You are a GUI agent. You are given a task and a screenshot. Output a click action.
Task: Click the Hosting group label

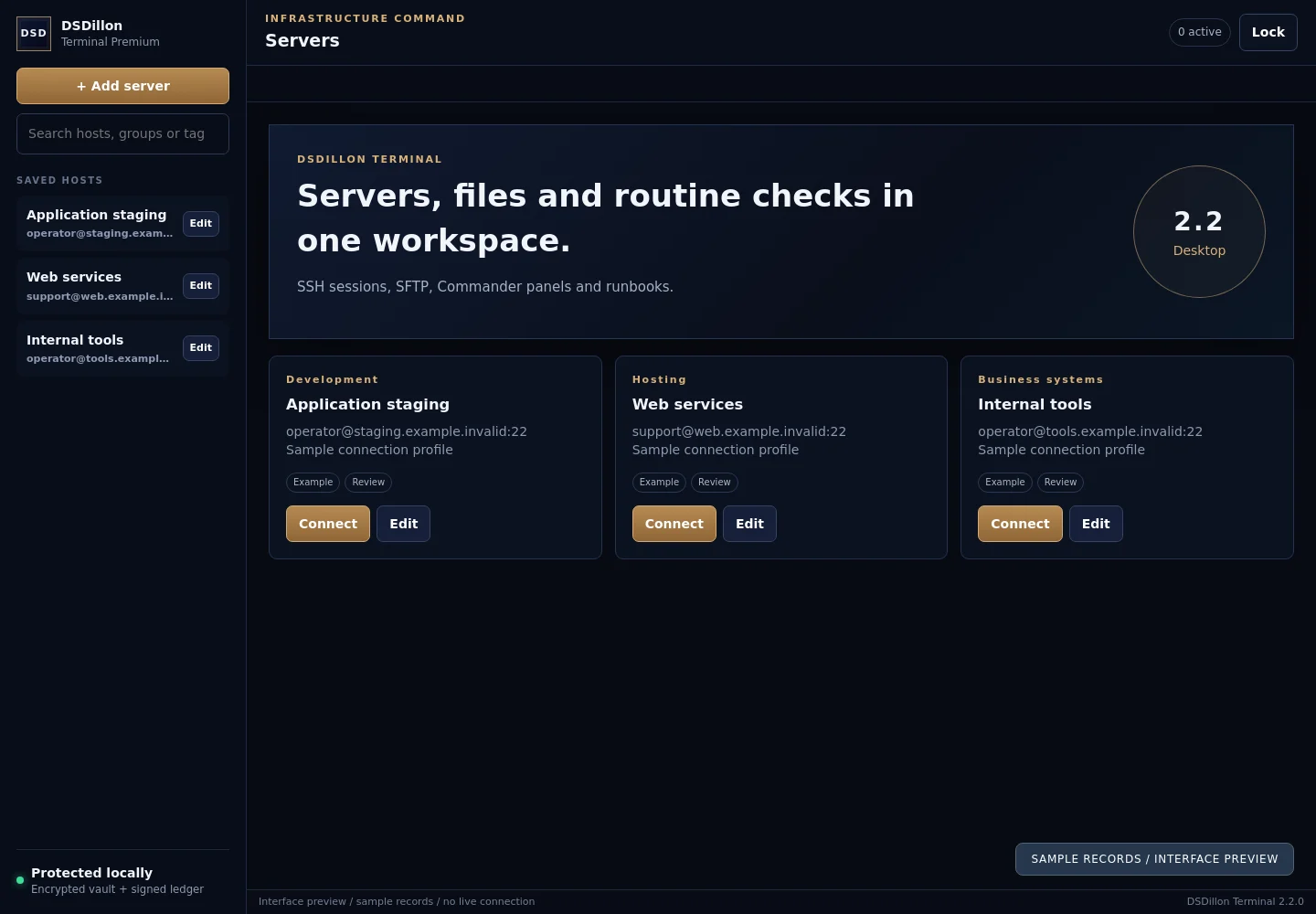coord(659,379)
